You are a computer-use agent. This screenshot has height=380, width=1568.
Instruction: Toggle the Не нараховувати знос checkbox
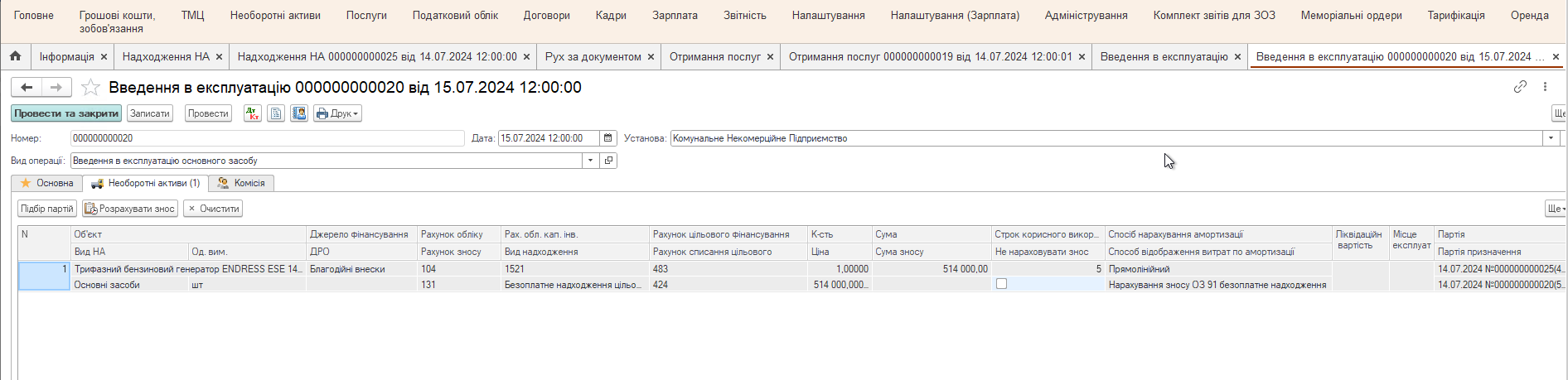tap(1001, 284)
